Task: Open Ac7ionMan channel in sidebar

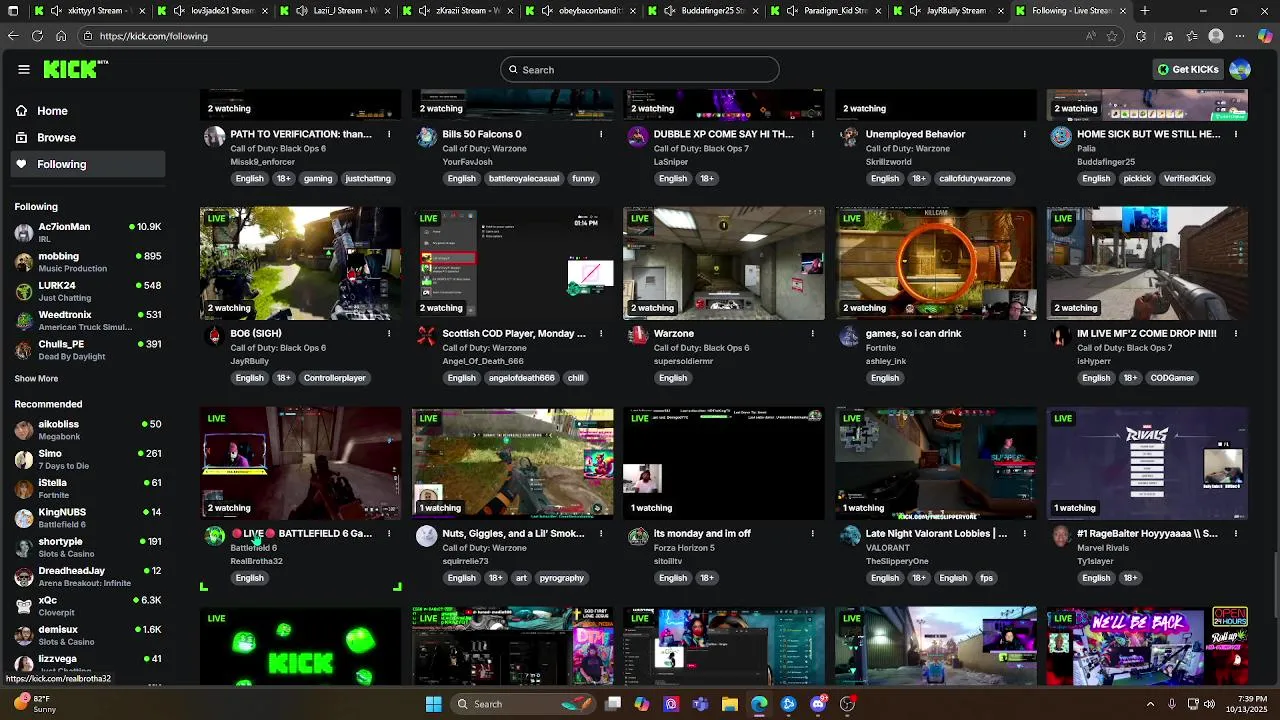Action: [x=87, y=232]
